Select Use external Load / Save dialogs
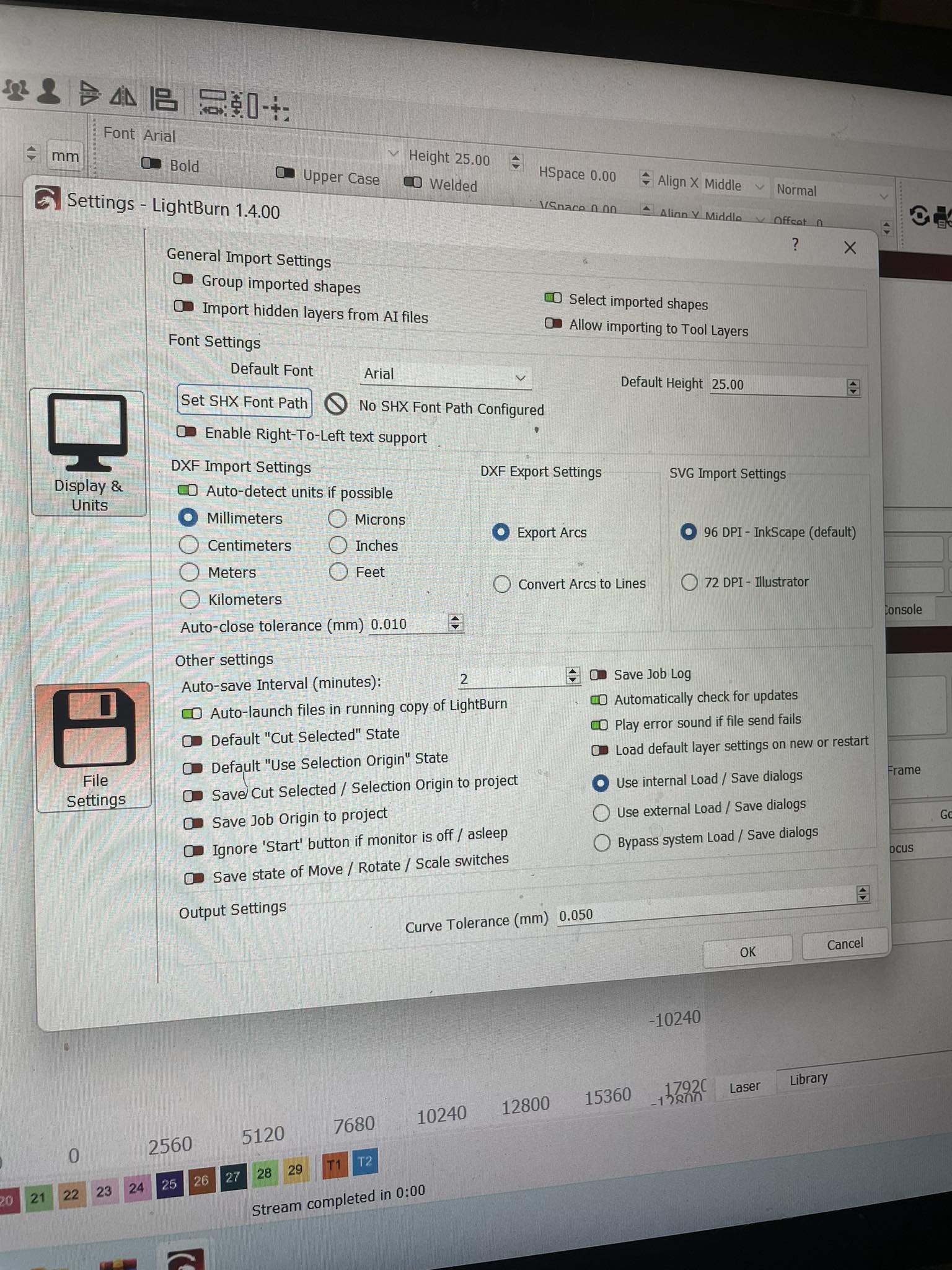This screenshot has width=952, height=1270. click(601, 812)
